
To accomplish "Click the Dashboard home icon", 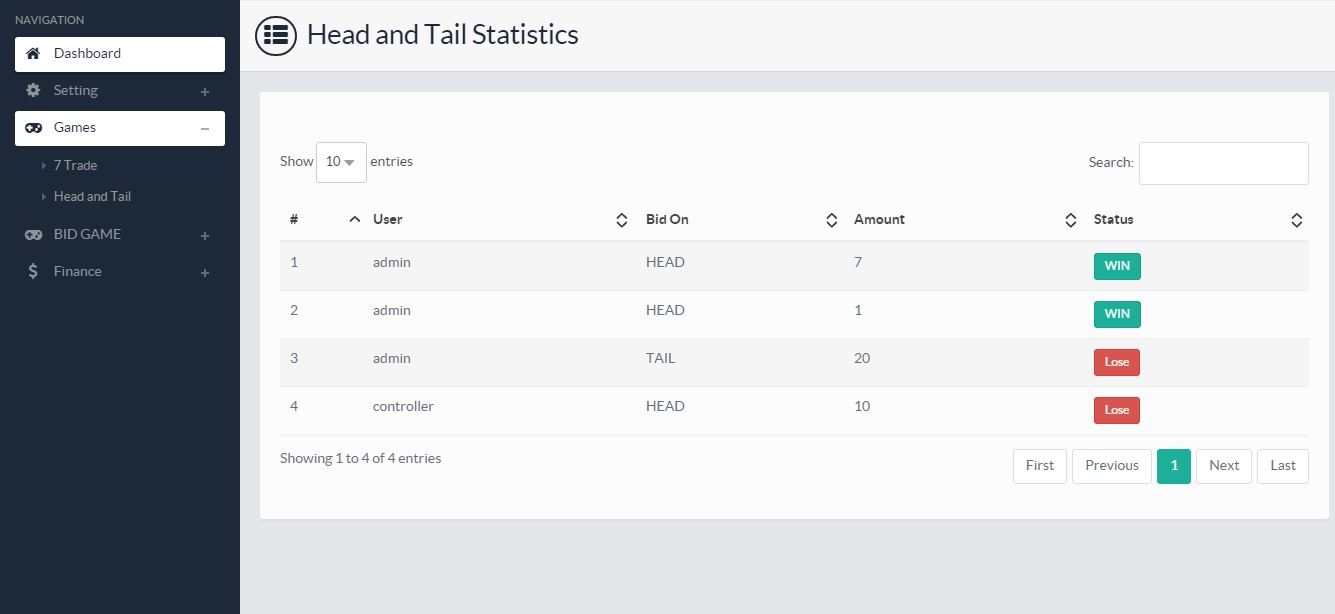I will (x=33, y=54).
